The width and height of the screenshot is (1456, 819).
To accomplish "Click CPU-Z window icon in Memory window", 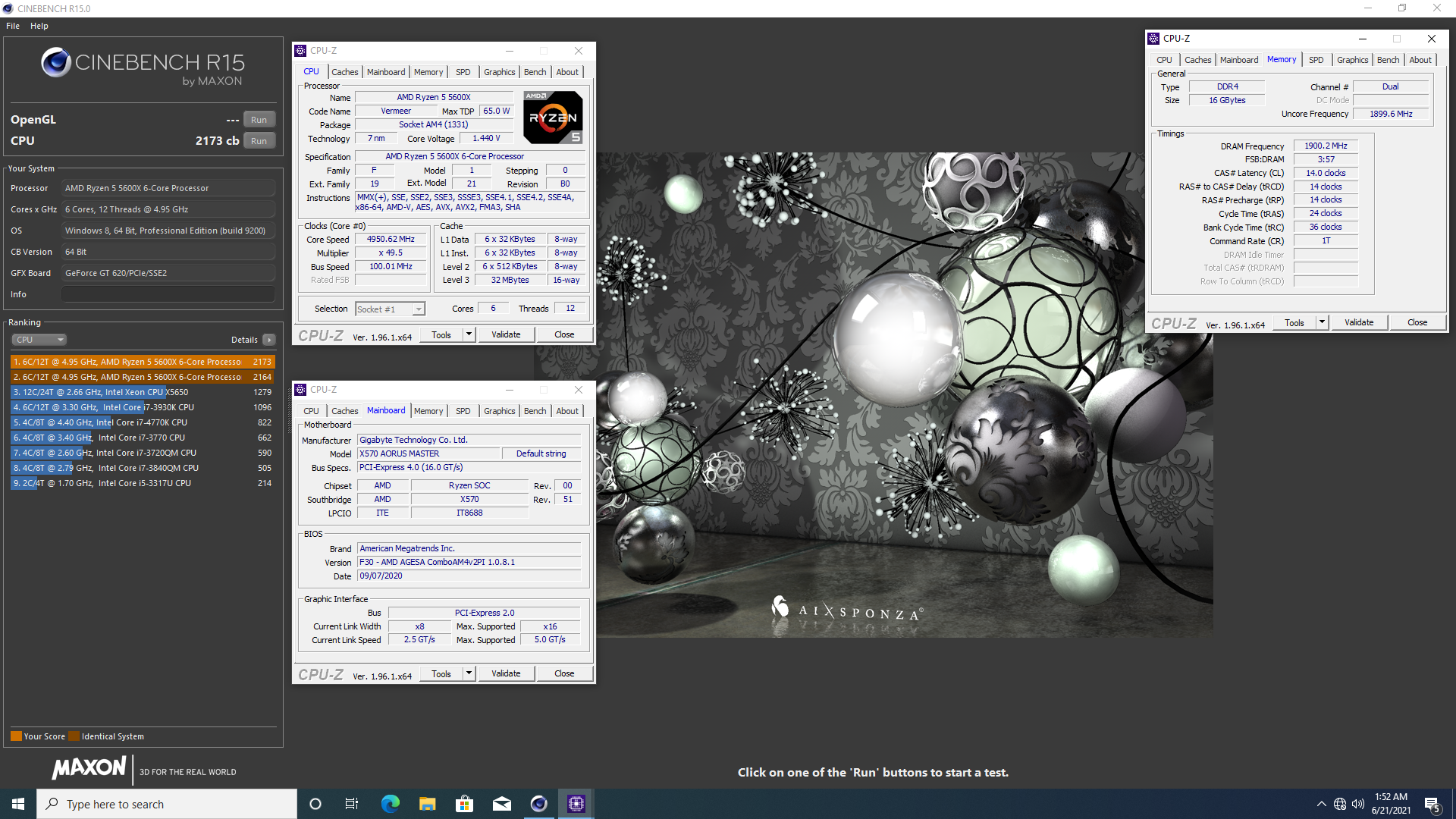I will pyautogui.click(x=1153, y=39).
